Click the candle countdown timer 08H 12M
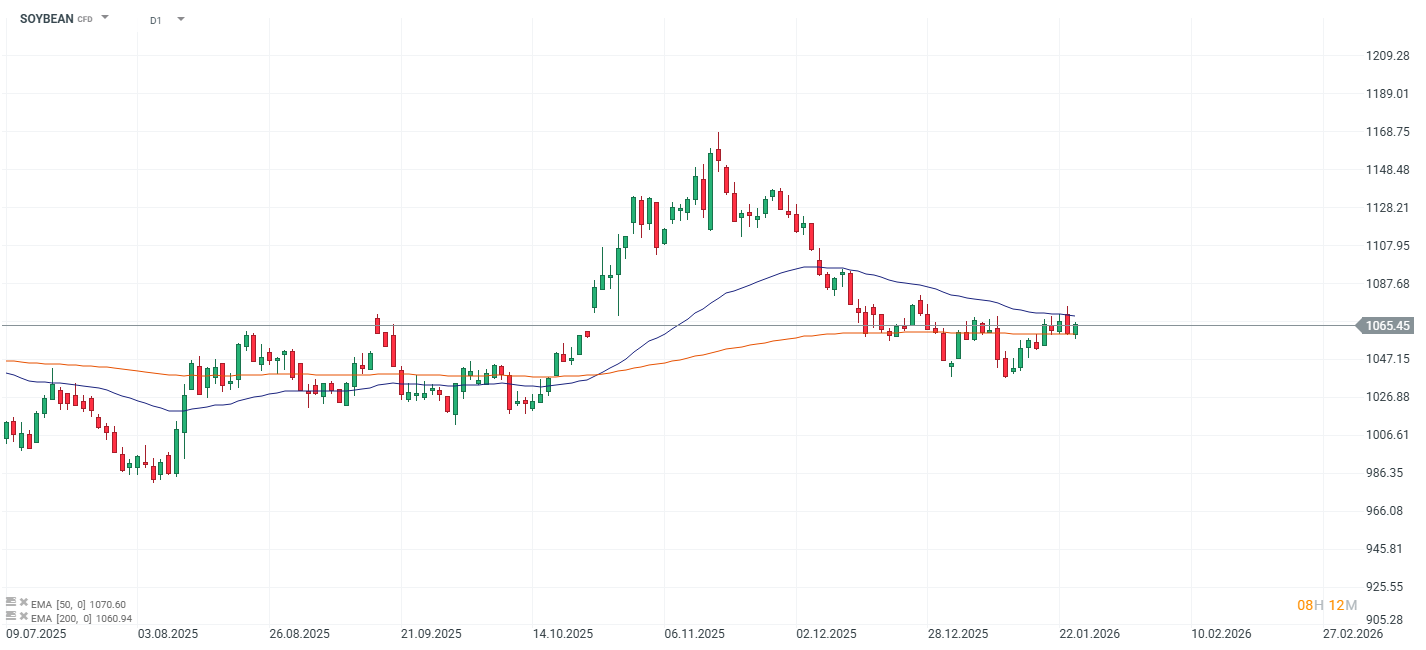Viewport: 1426px width, 650px height. tap(1326, 605)
